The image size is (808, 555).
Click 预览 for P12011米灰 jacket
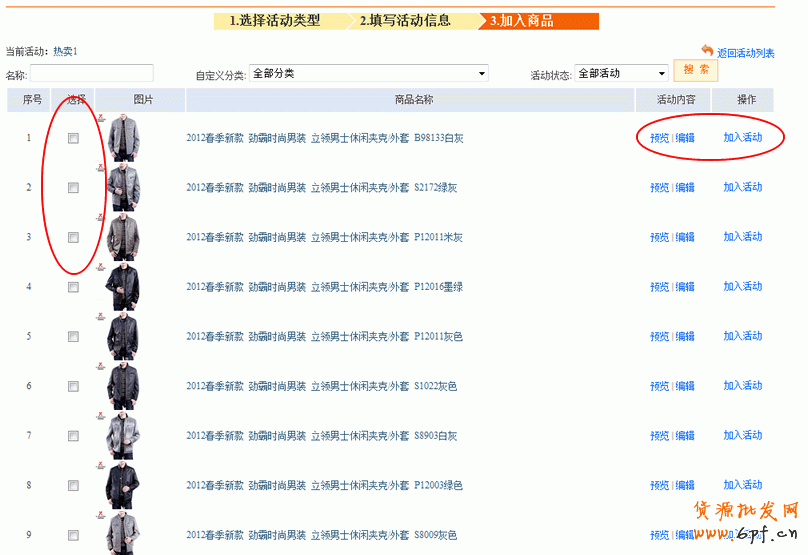[659, 237]
